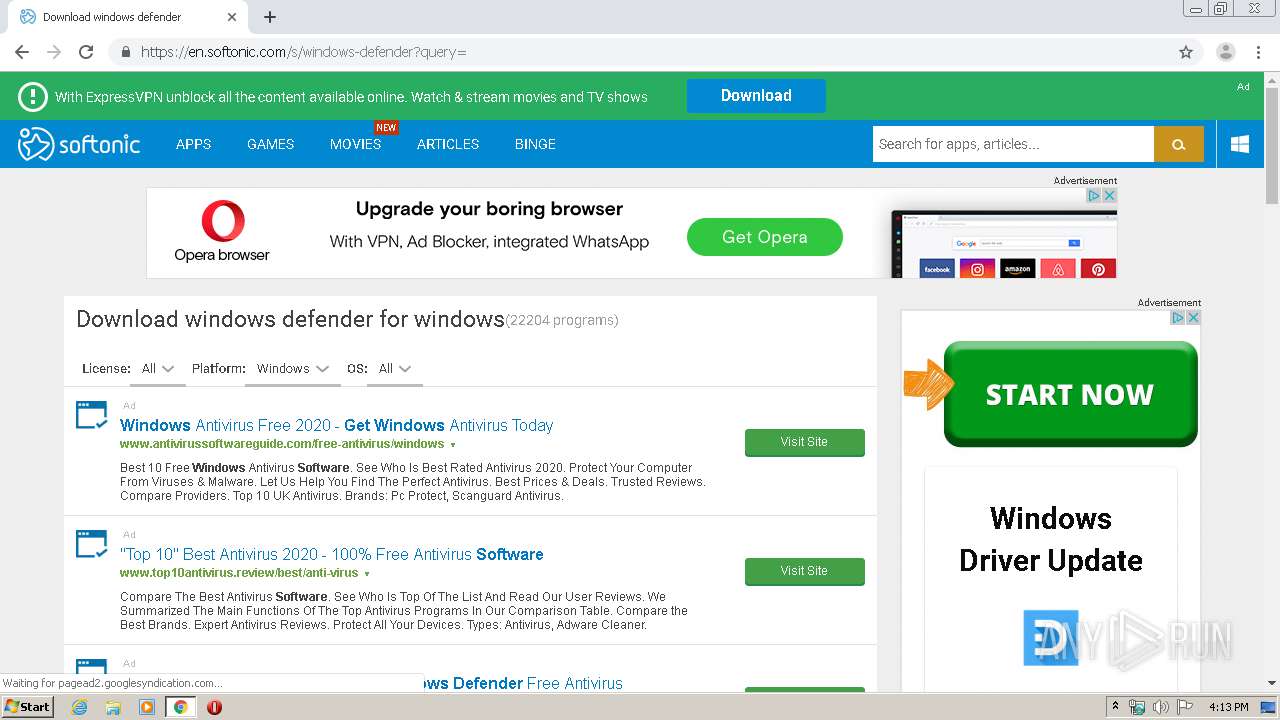Click www.top10antivirus.review URL text
The image size is (1280, 720).
tap(239, 573)
